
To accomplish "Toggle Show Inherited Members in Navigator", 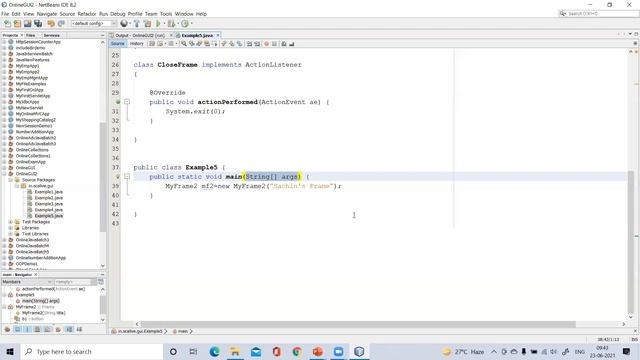I will coord(7,329).
